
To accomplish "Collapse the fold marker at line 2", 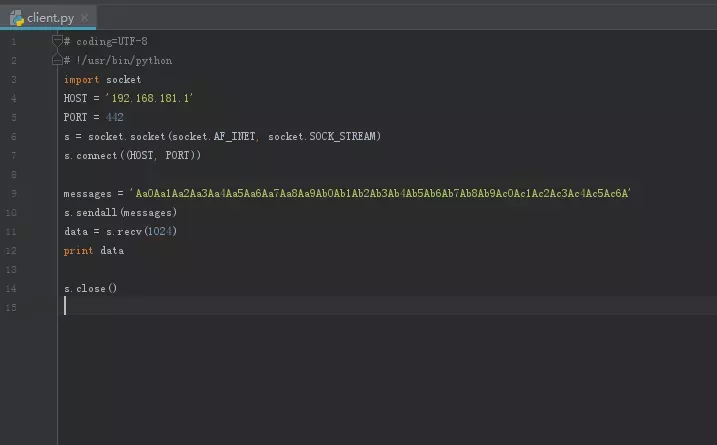I will tap(57, 60).
